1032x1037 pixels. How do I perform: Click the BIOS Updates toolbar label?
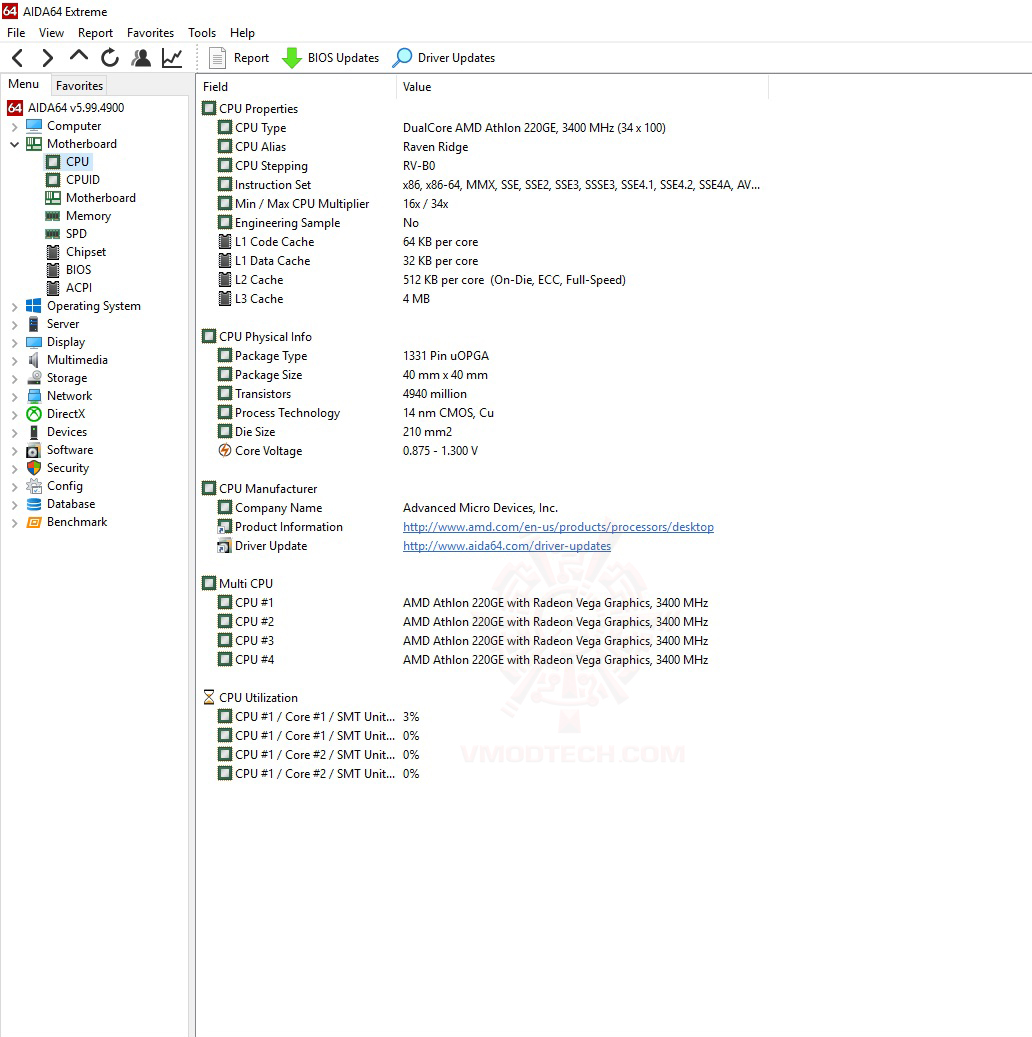coord(343,58)
